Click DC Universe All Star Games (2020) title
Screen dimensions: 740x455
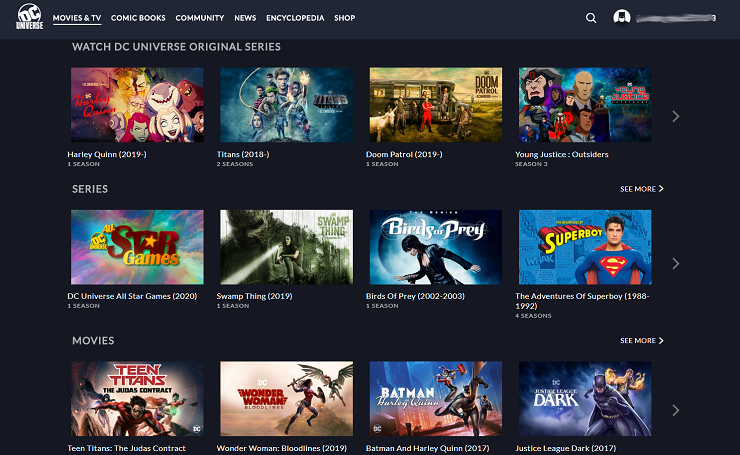coord(132,296)
